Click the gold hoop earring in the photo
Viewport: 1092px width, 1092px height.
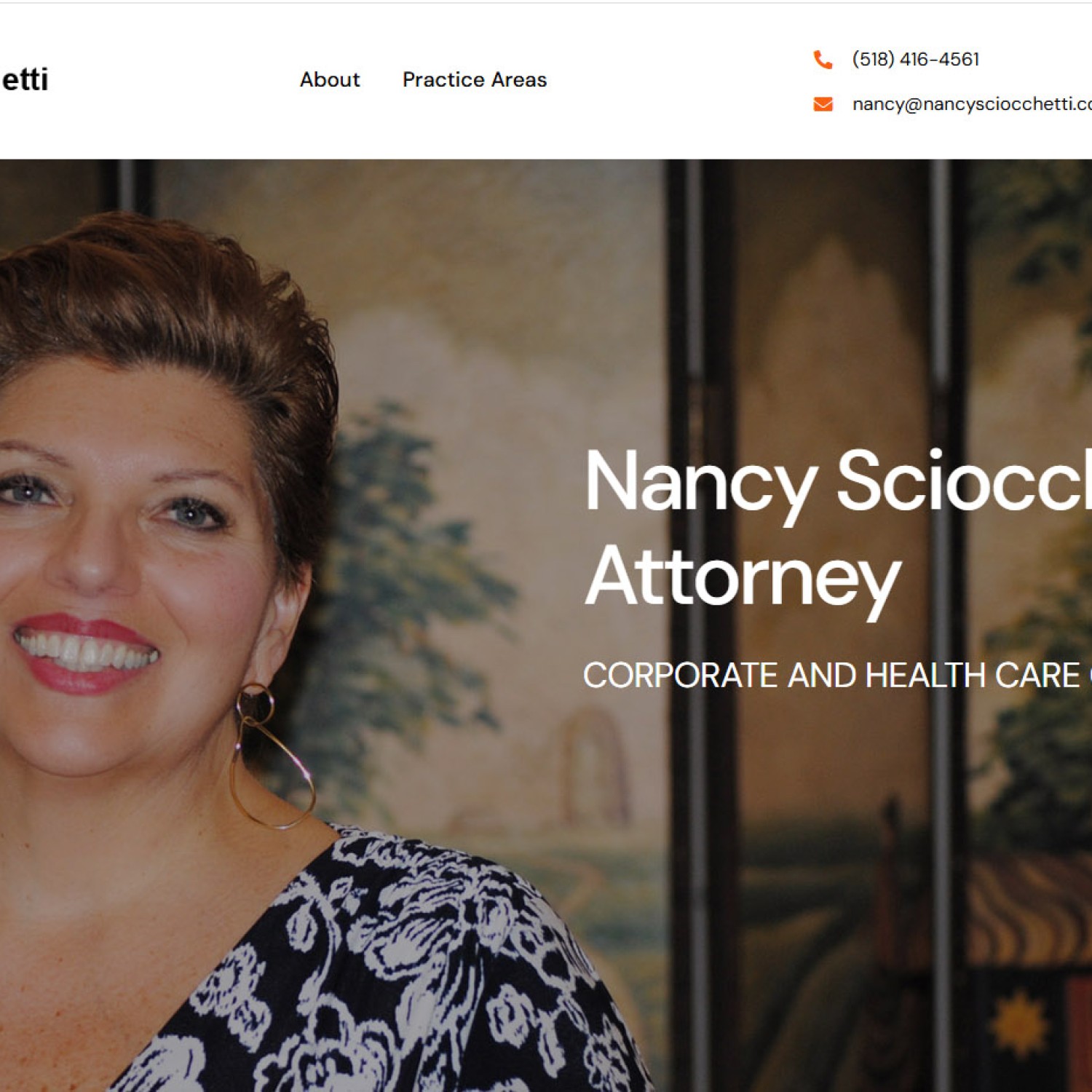click(x=271, y=757)
